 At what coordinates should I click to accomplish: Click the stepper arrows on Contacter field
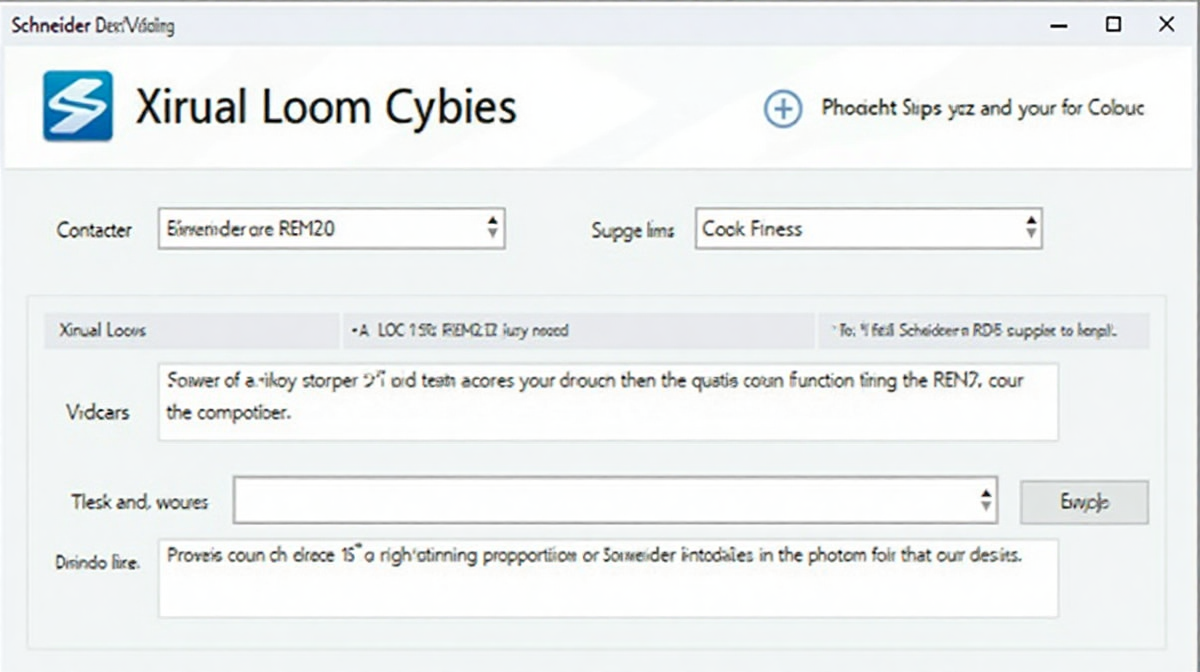click(491, 229)
